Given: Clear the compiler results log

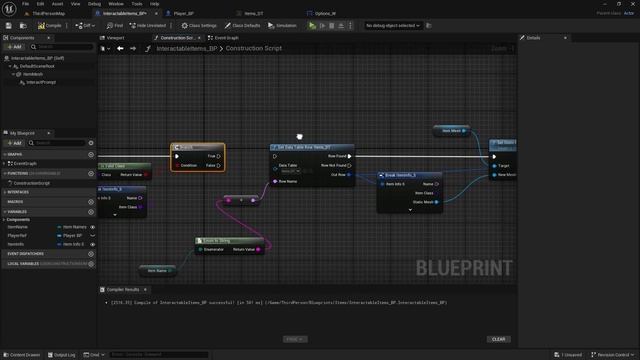Looking at the screenshot, I should 498,339.
